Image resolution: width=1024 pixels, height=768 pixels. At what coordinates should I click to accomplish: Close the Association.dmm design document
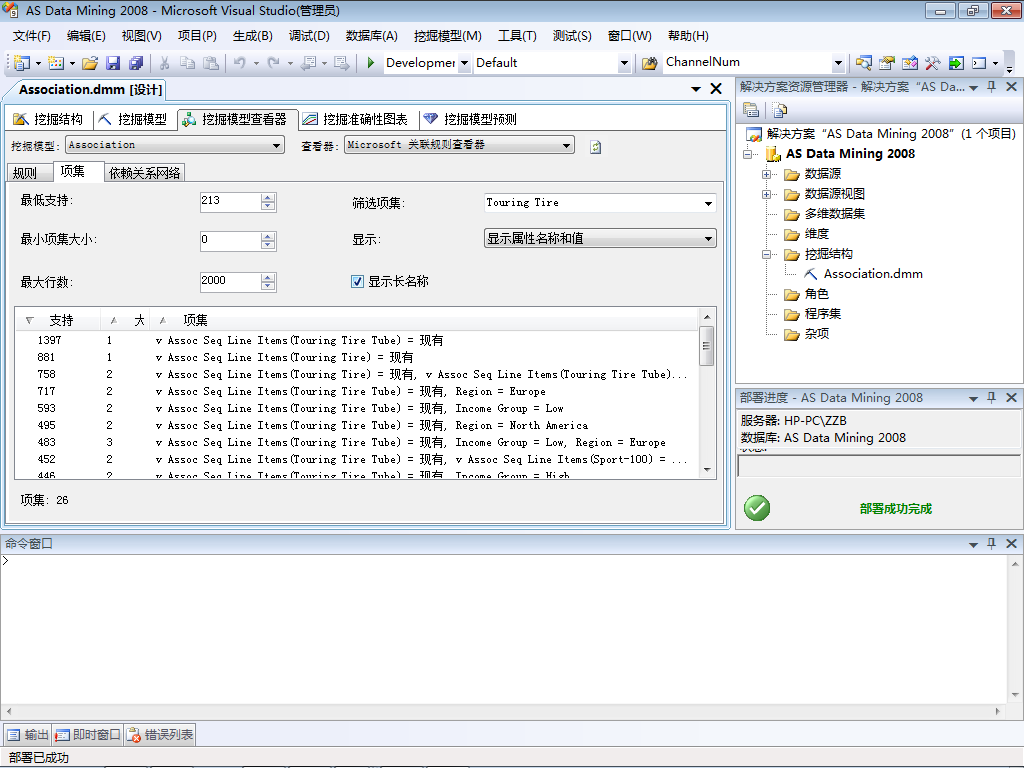(716, 89)
